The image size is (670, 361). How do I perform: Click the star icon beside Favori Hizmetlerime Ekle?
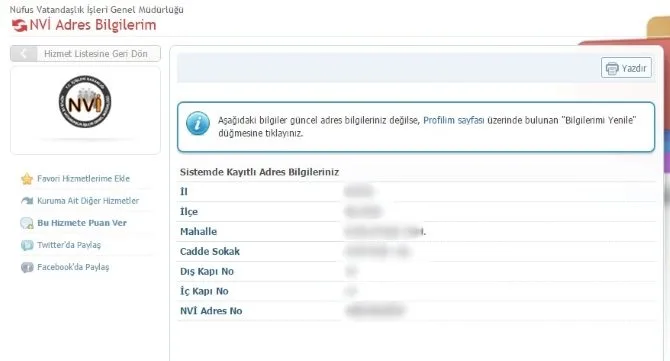point(27,179)
